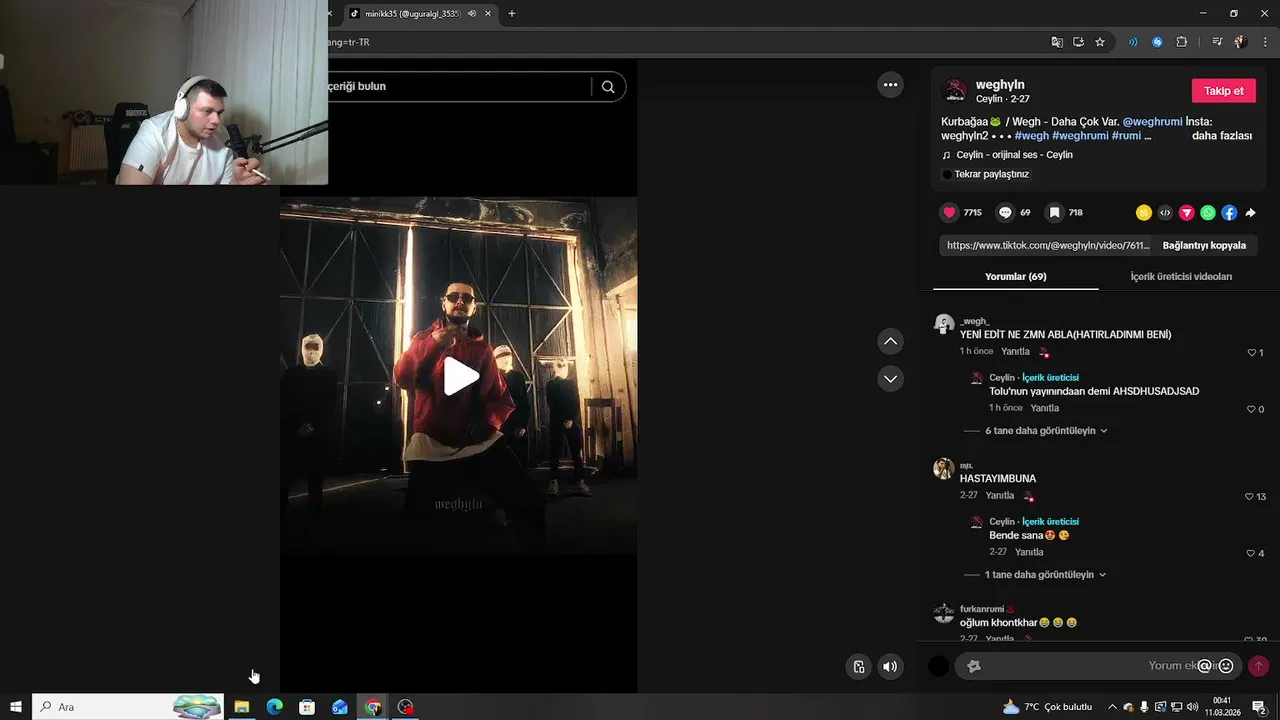Share to WhatsApp icon
Screen dimensions: 1280x720
tap(1208, 212)
